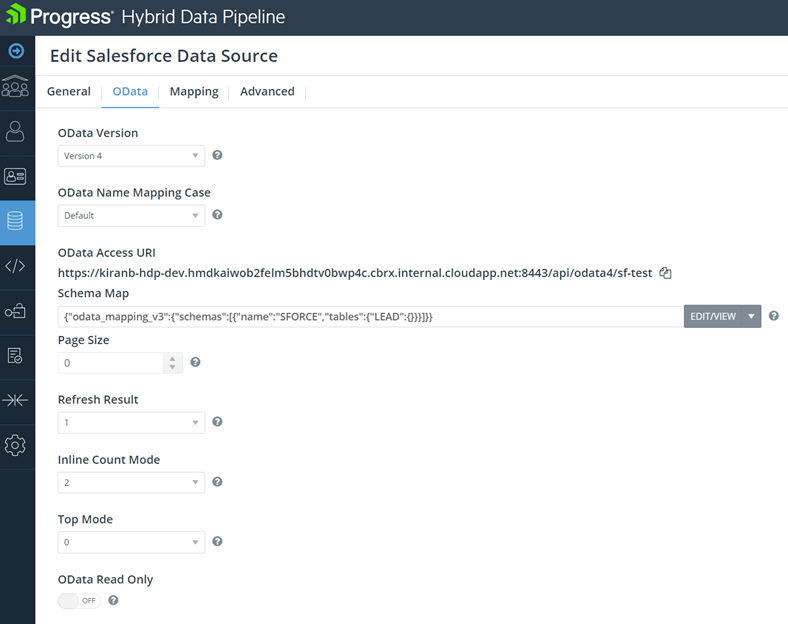Show help for OData Version
The width and height of the screenshot is (788, 624).
[217, 155]
